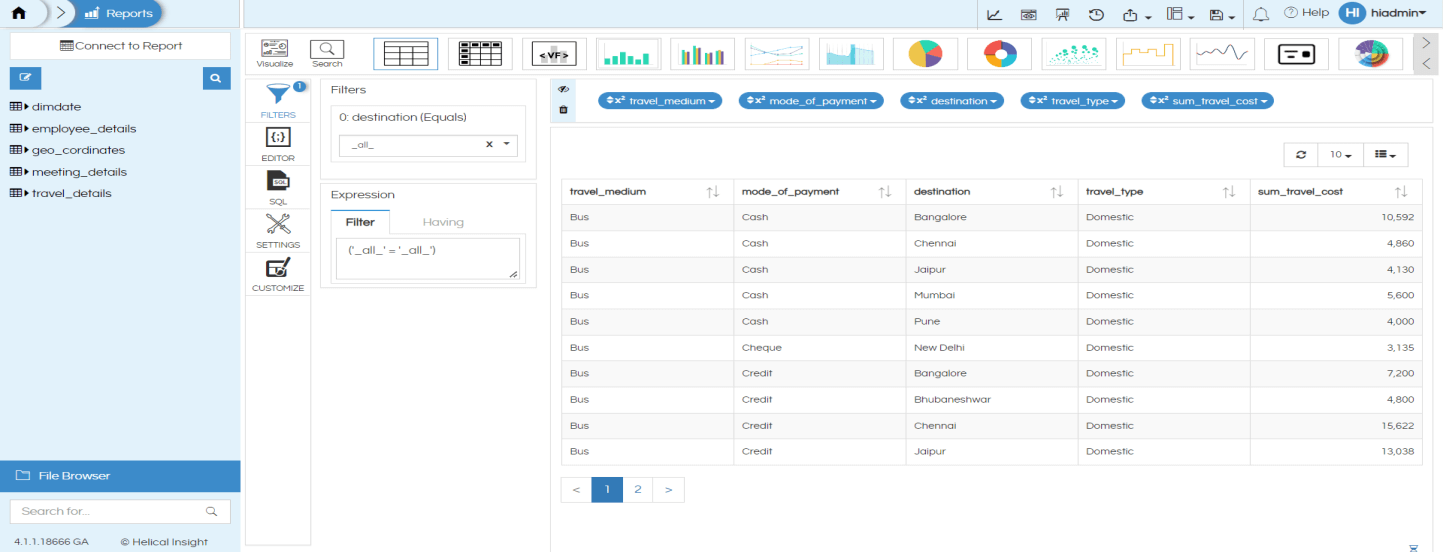Select the green bar chart visualization

628,54
